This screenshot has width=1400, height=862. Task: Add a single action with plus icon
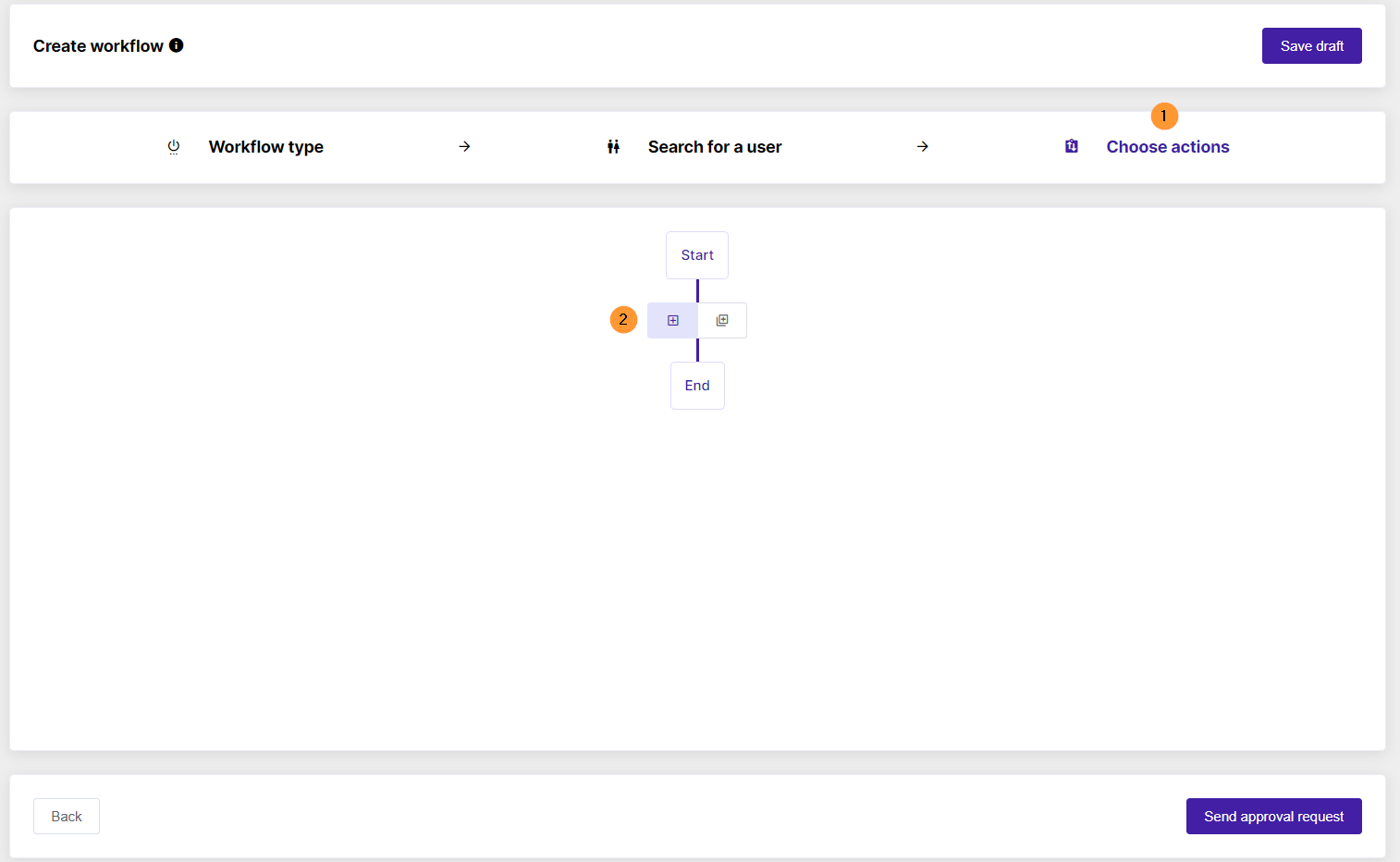coord(673,321)
